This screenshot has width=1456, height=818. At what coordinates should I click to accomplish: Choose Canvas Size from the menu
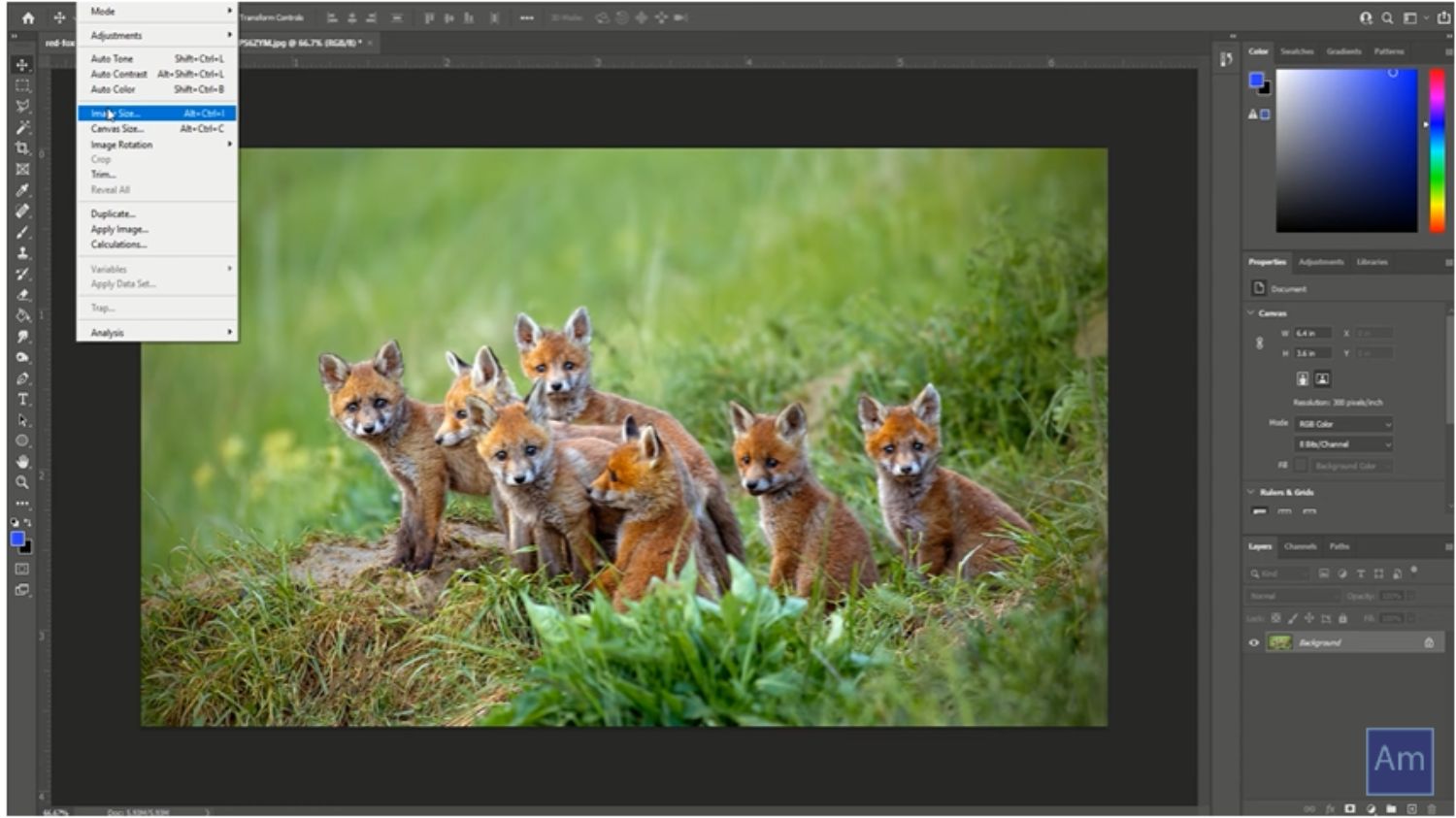117,129
